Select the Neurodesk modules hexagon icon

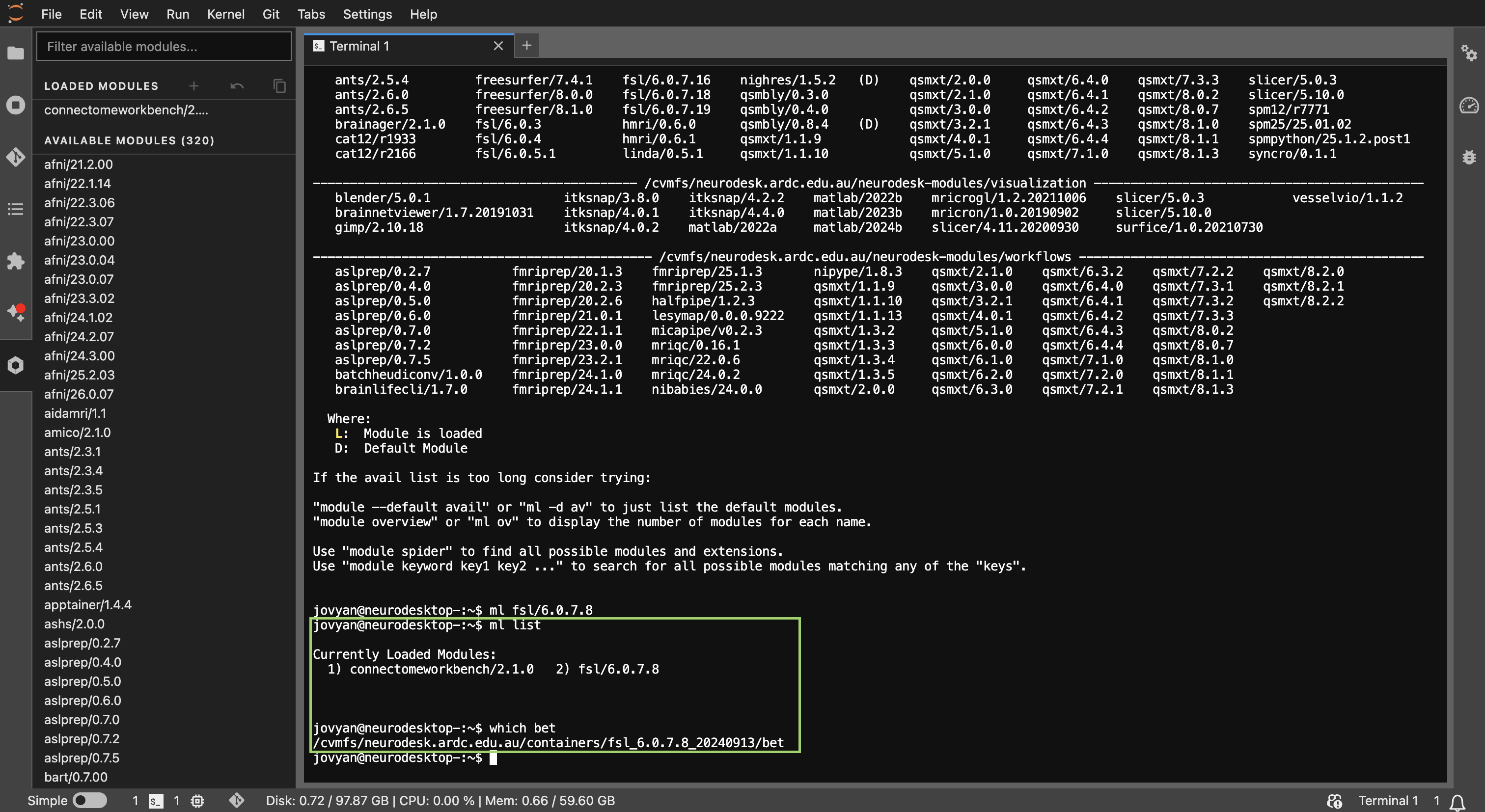point(16,365)
